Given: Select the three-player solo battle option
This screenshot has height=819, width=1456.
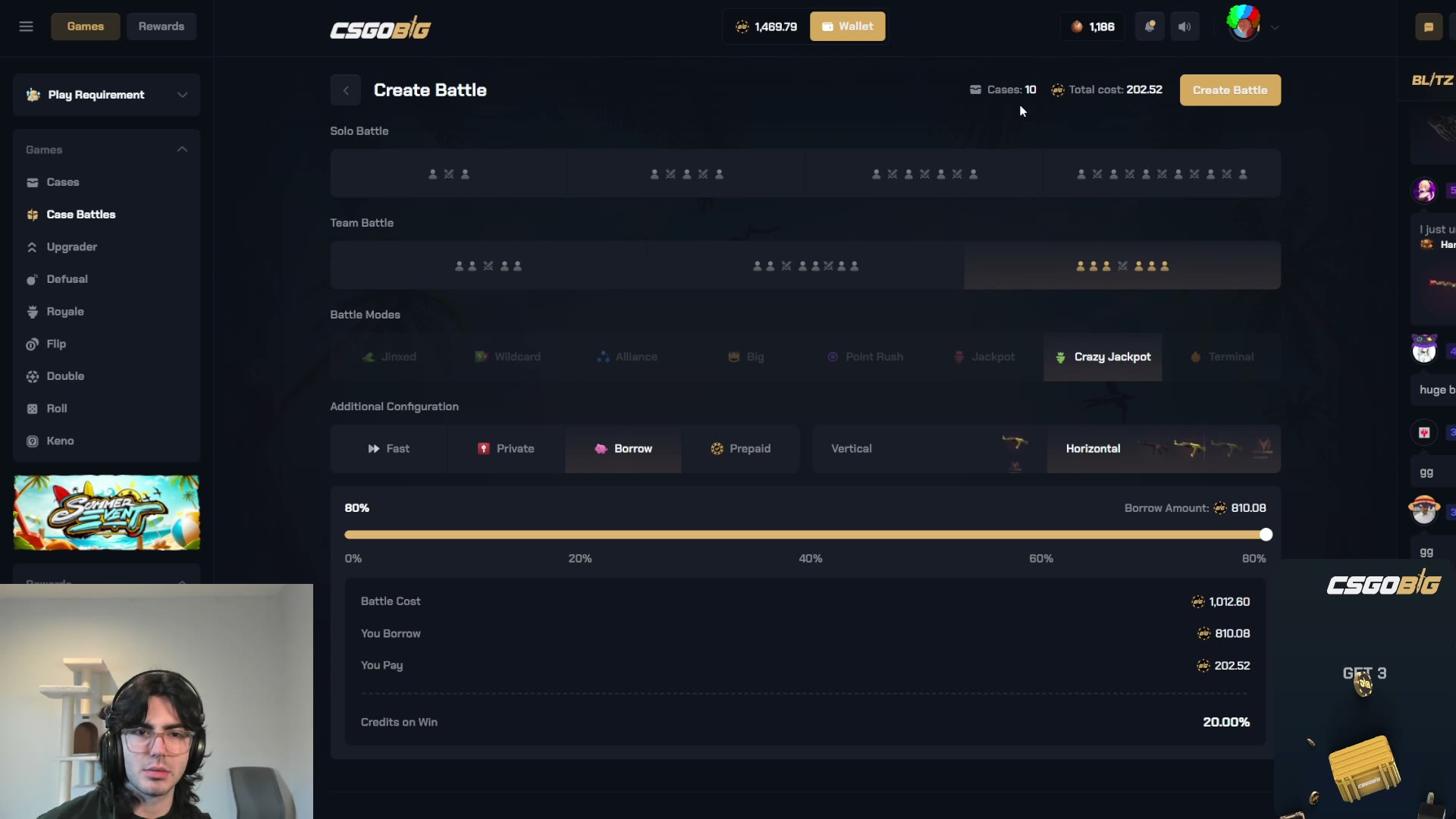Looking at the screenshot, I should 686,174.
